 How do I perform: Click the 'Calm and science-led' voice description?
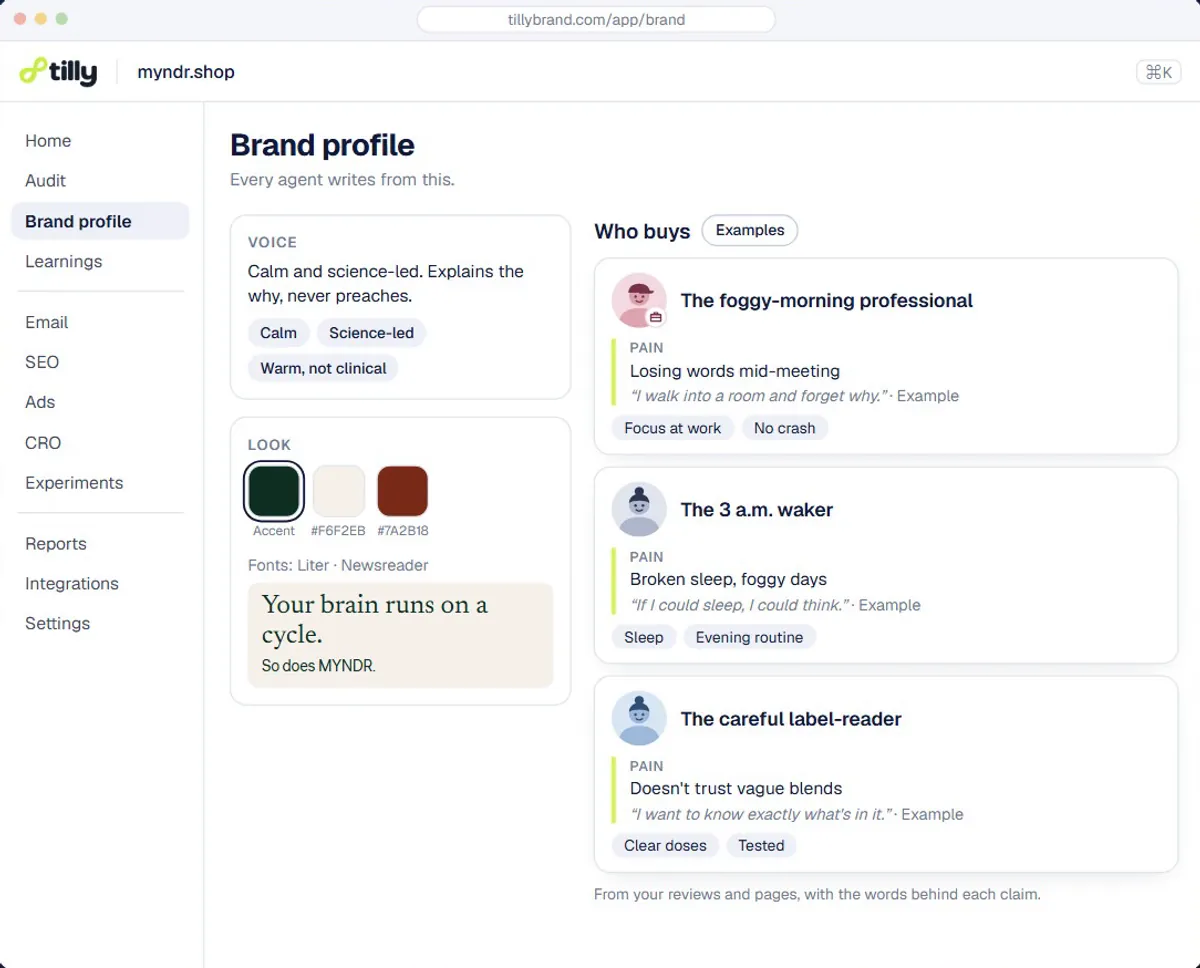[x=386, y=283]
